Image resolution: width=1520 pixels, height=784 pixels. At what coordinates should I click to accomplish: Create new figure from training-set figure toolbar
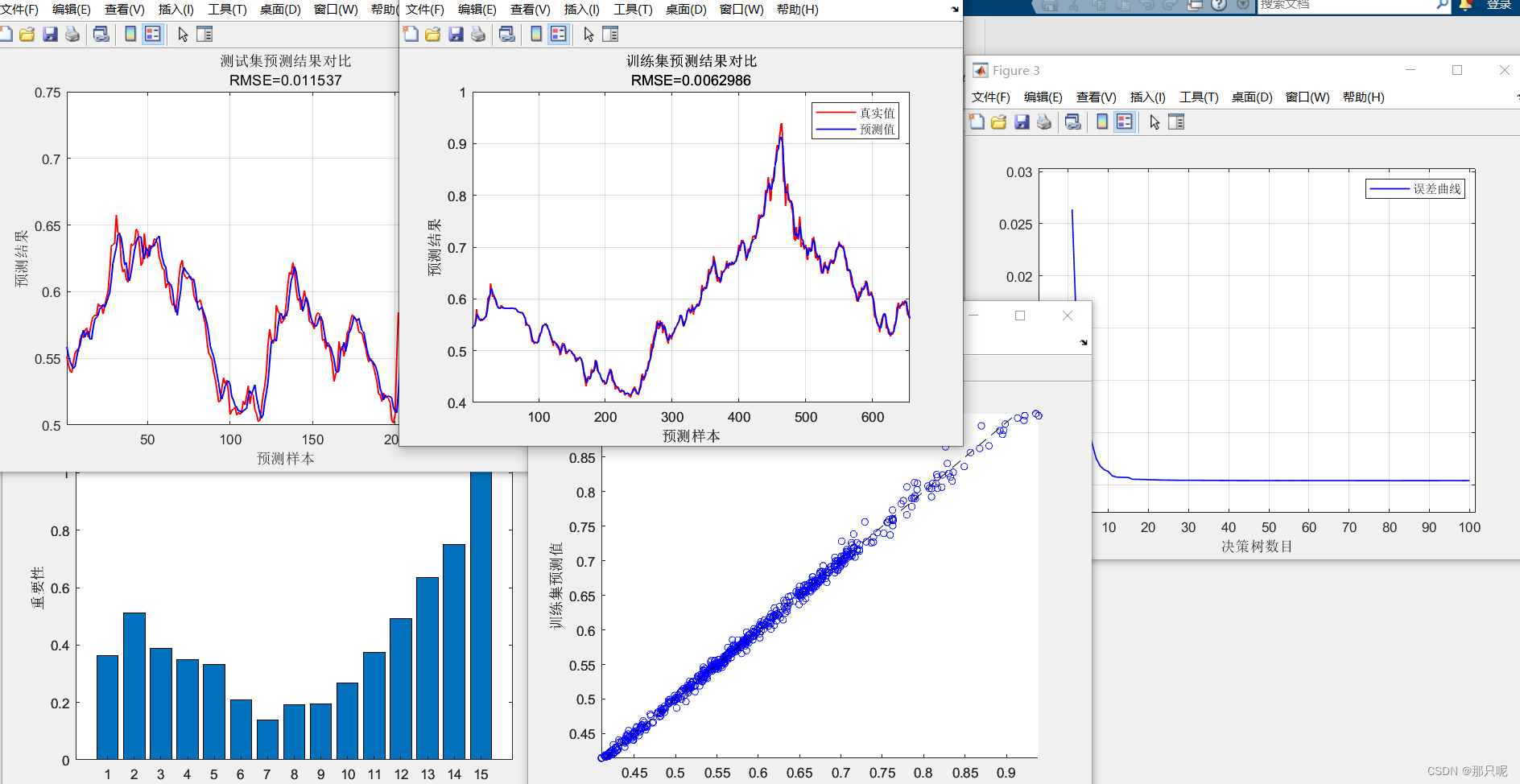pos(411,34)
